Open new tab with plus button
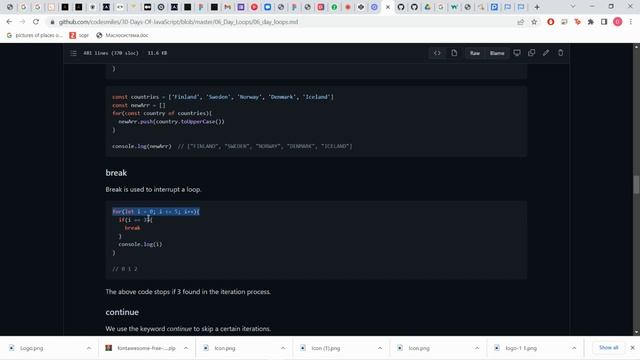 [537, 7]
